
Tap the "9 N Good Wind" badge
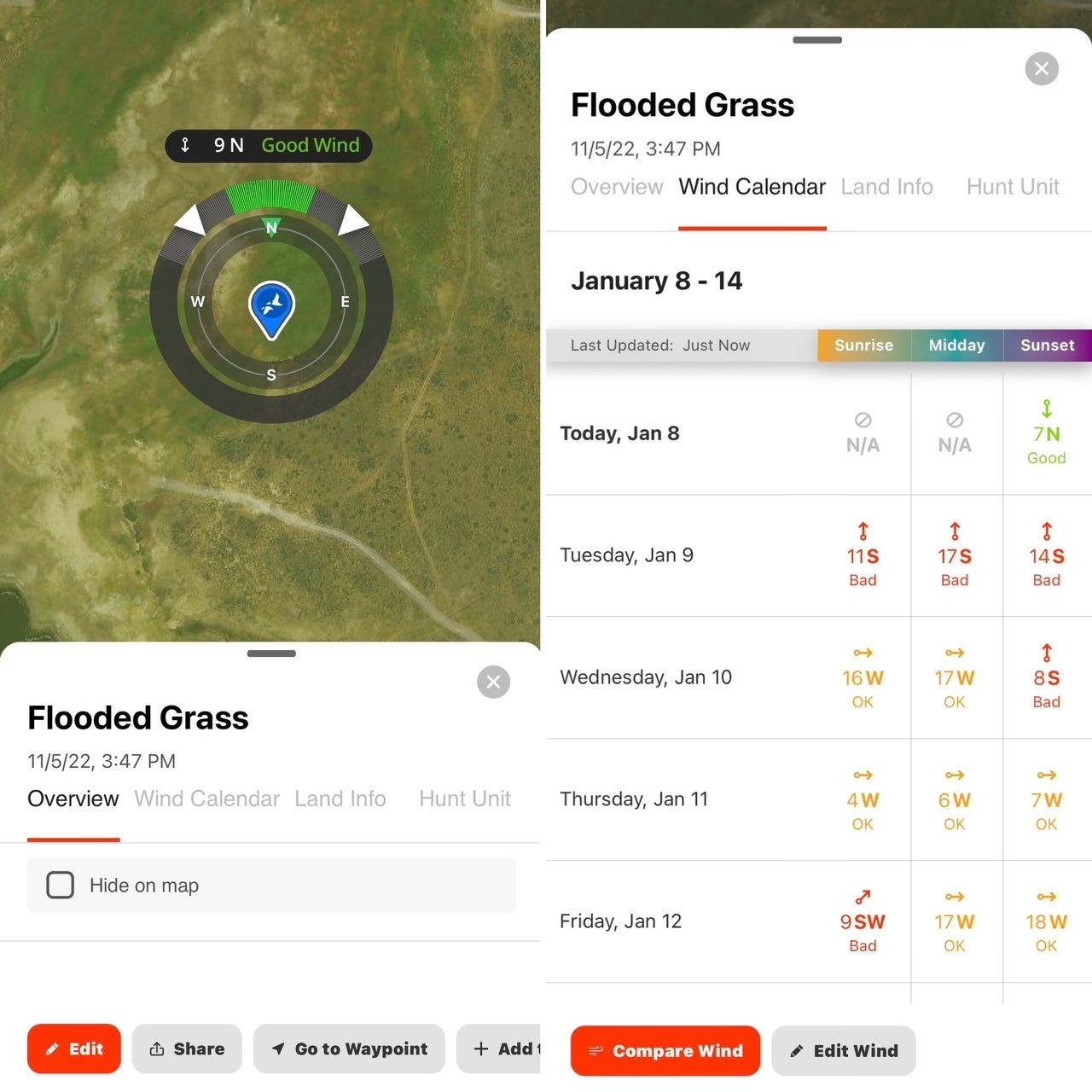268,145
